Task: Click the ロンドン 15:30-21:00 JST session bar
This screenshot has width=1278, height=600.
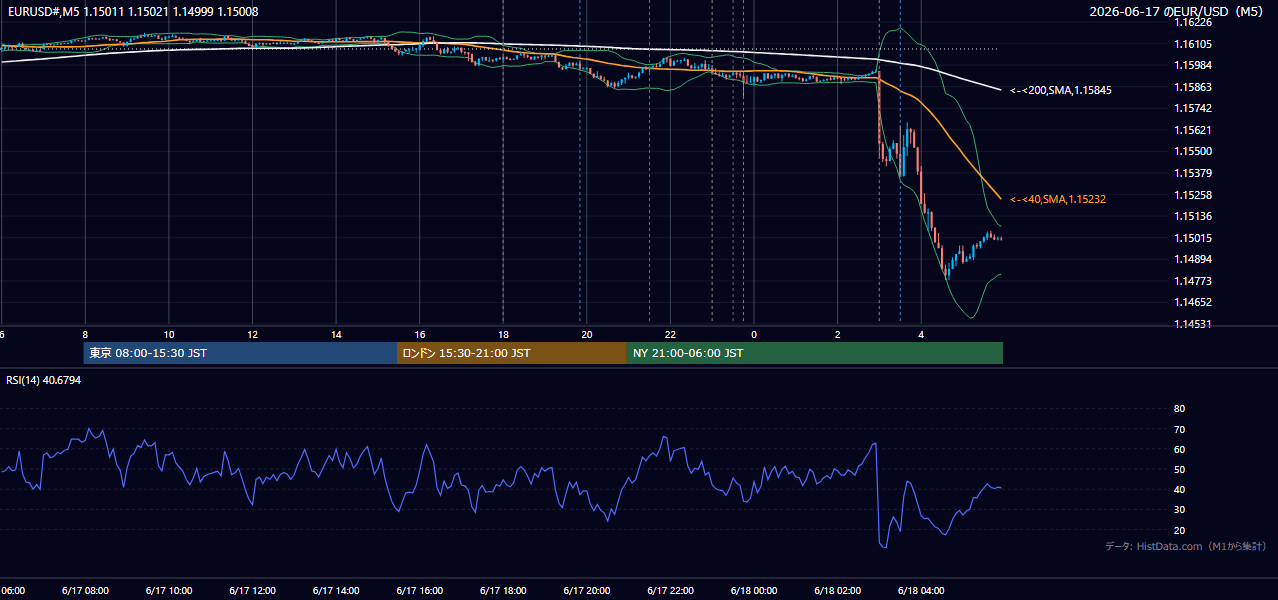Action: pyautogui.click(x=512, y=353)
